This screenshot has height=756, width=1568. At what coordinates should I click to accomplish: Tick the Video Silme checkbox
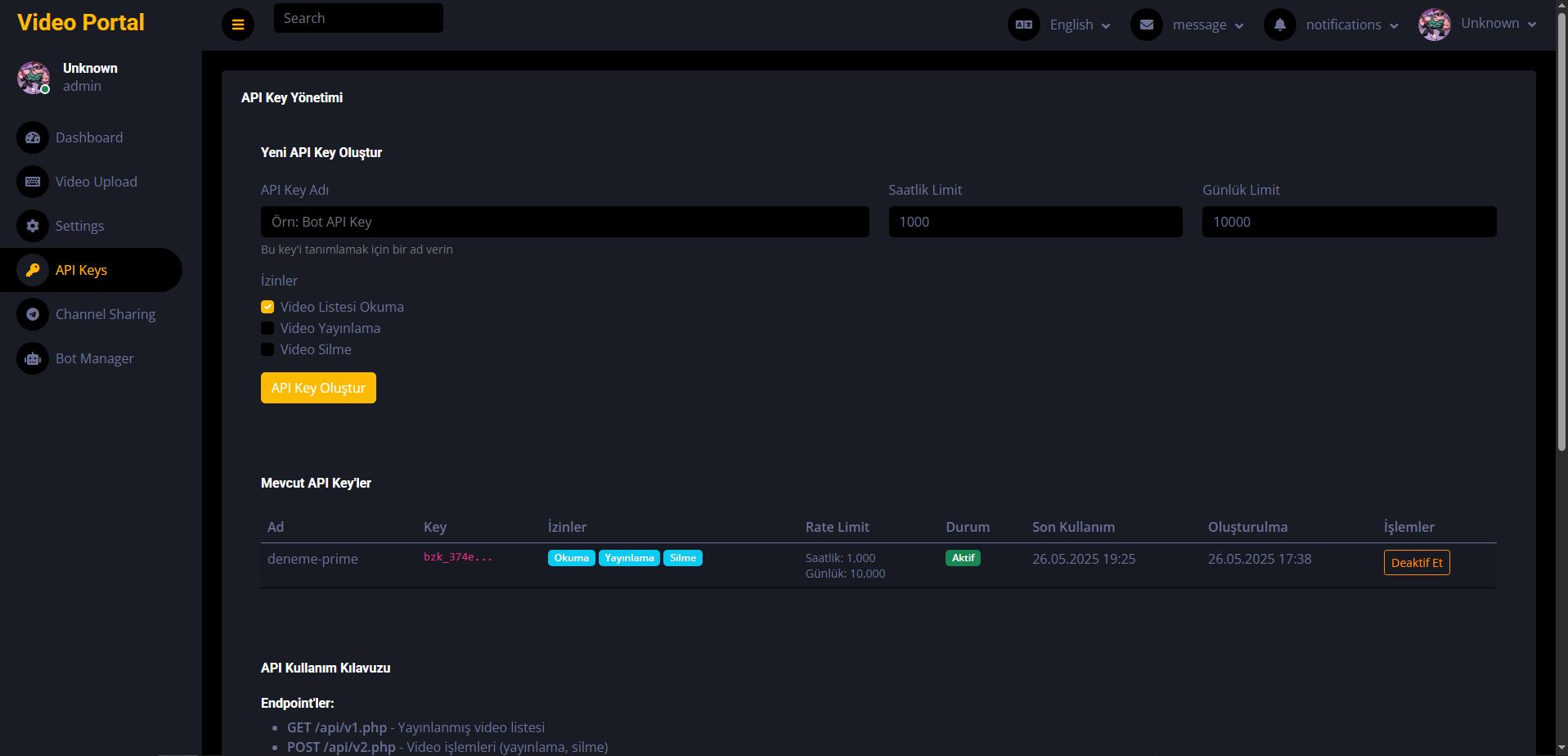click(x=267, y=349)
